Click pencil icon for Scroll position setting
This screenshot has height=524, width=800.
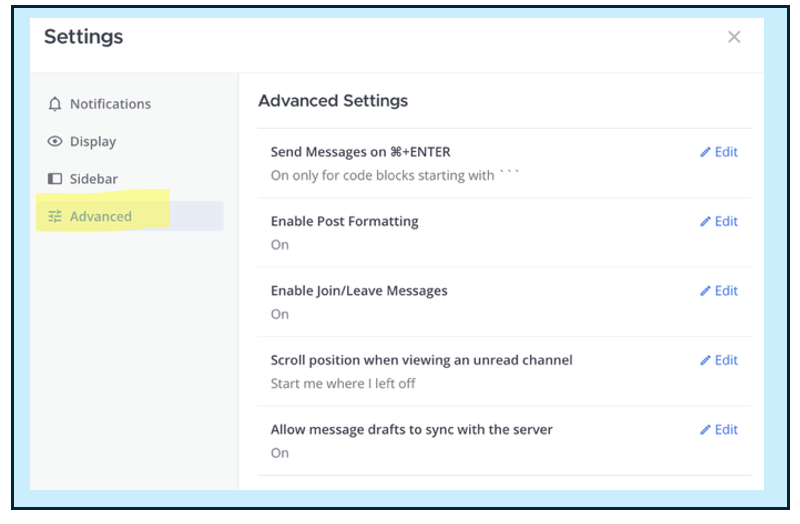click(x=705, y=360)
